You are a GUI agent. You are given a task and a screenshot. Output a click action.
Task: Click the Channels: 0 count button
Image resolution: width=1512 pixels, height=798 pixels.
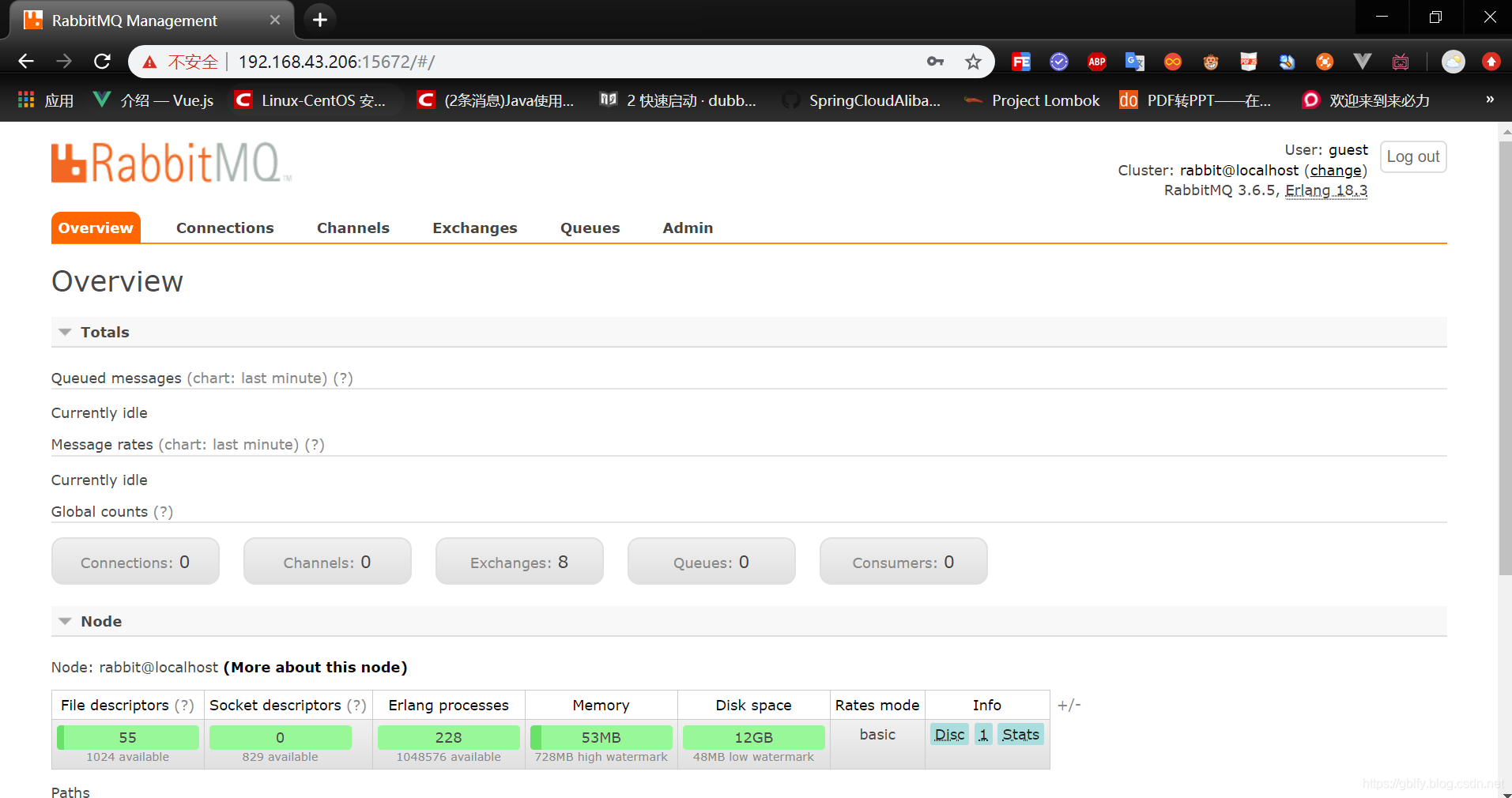click(327, 561)
